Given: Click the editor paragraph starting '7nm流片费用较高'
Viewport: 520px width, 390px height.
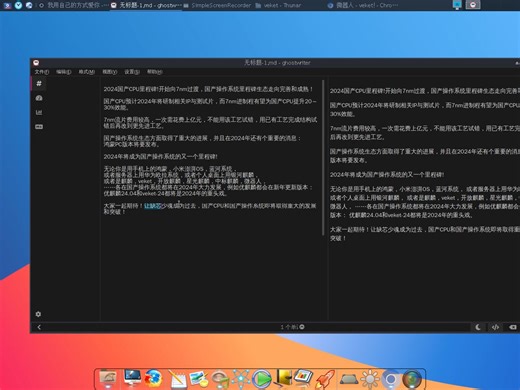Looking at the screenshot, I should pyautogui.click(x=210, y=123).
